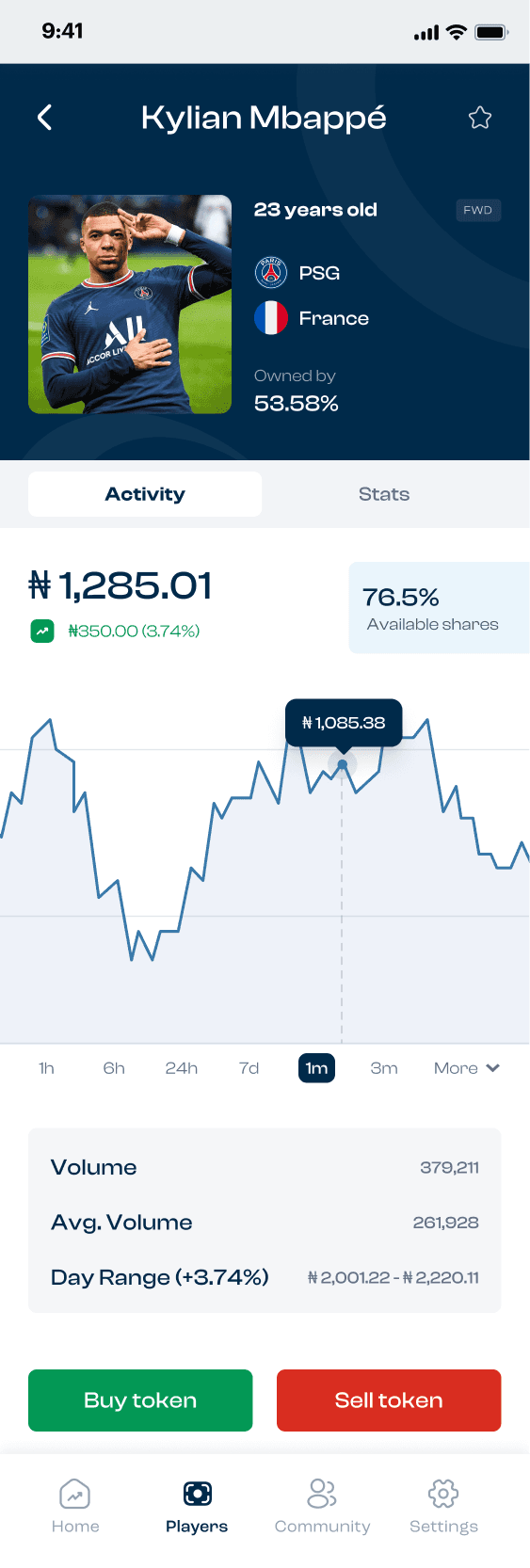Go back using the left chevron arrow
The width and height of the screenshot is (530, 1568).
coord(44,118)
